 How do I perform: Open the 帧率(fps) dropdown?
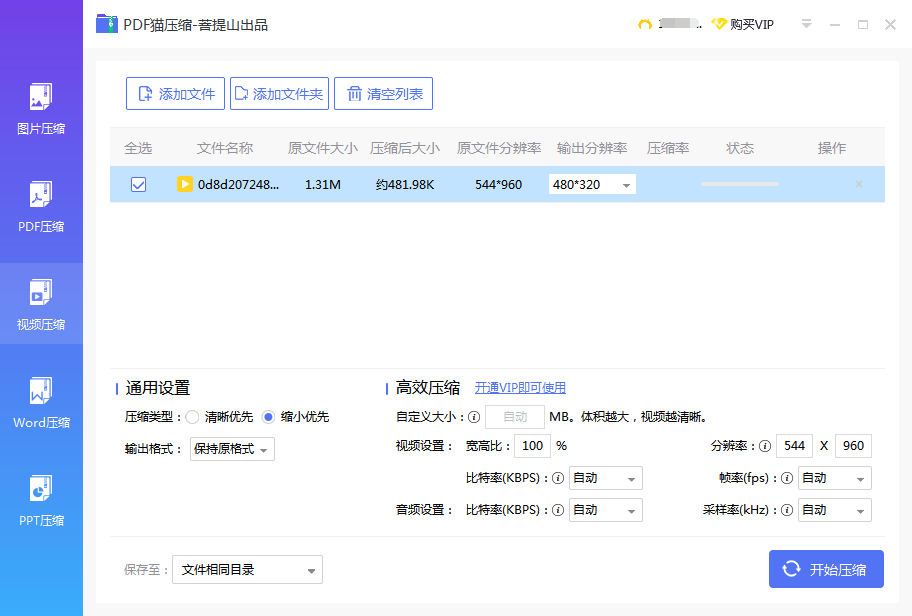[835, 478]
